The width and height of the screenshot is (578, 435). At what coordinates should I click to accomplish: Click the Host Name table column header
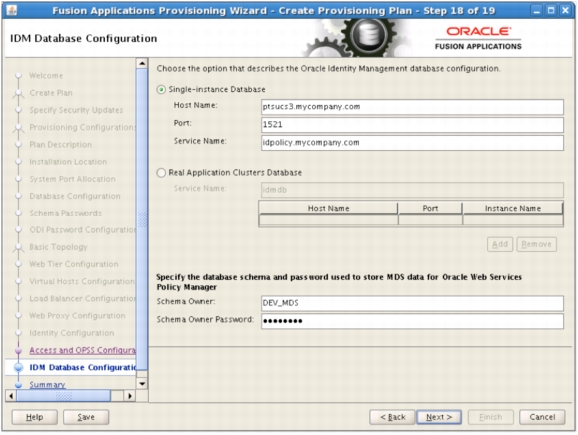[x=328, y=208]
